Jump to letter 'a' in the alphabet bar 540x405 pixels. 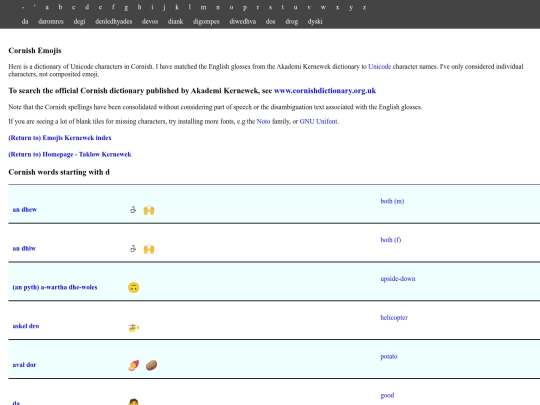[x=47, y=7]
